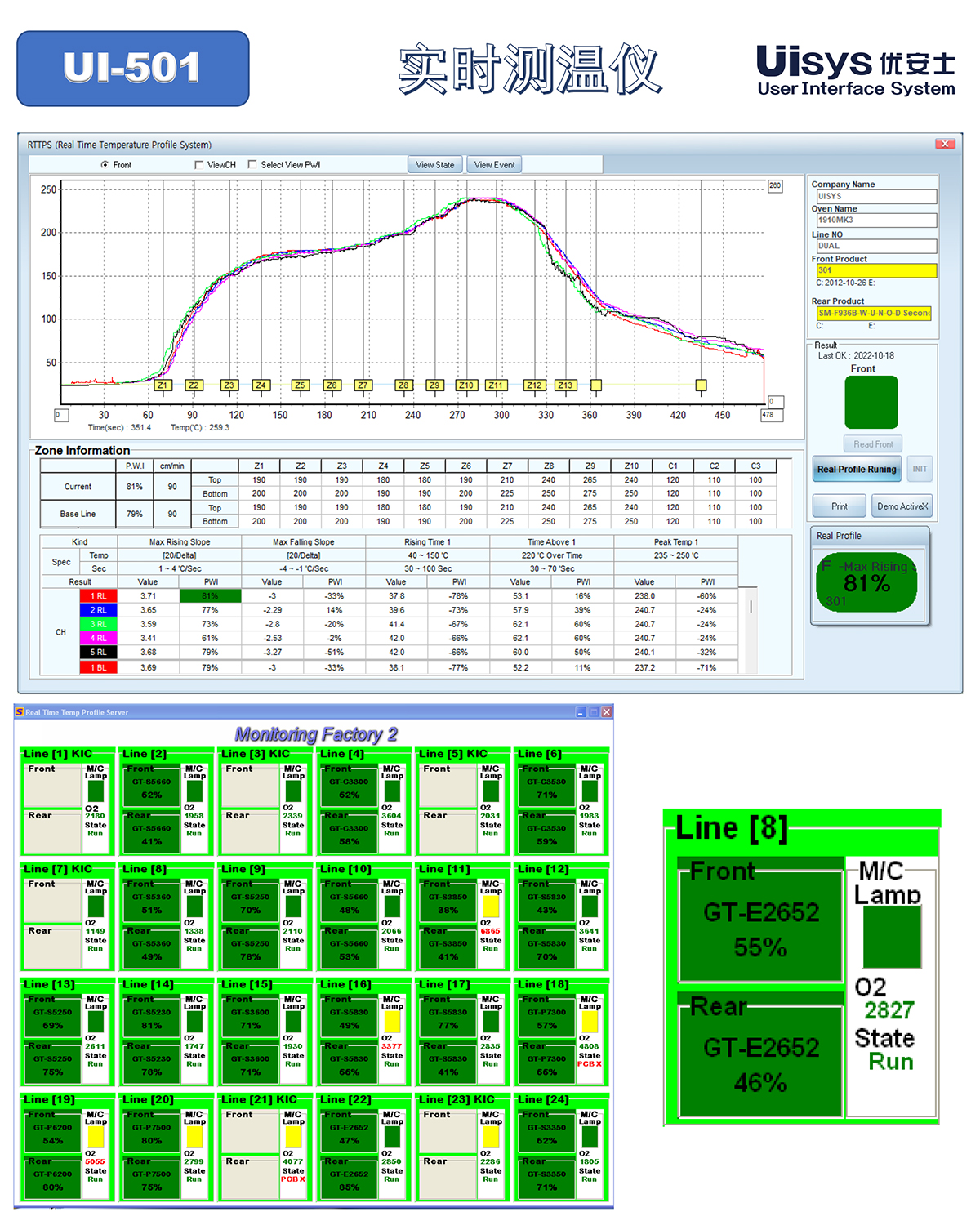This screenshot has height=1212, width=980.
Task: Click the Z13 zone marker on graph
Action: tap(564, 385)
